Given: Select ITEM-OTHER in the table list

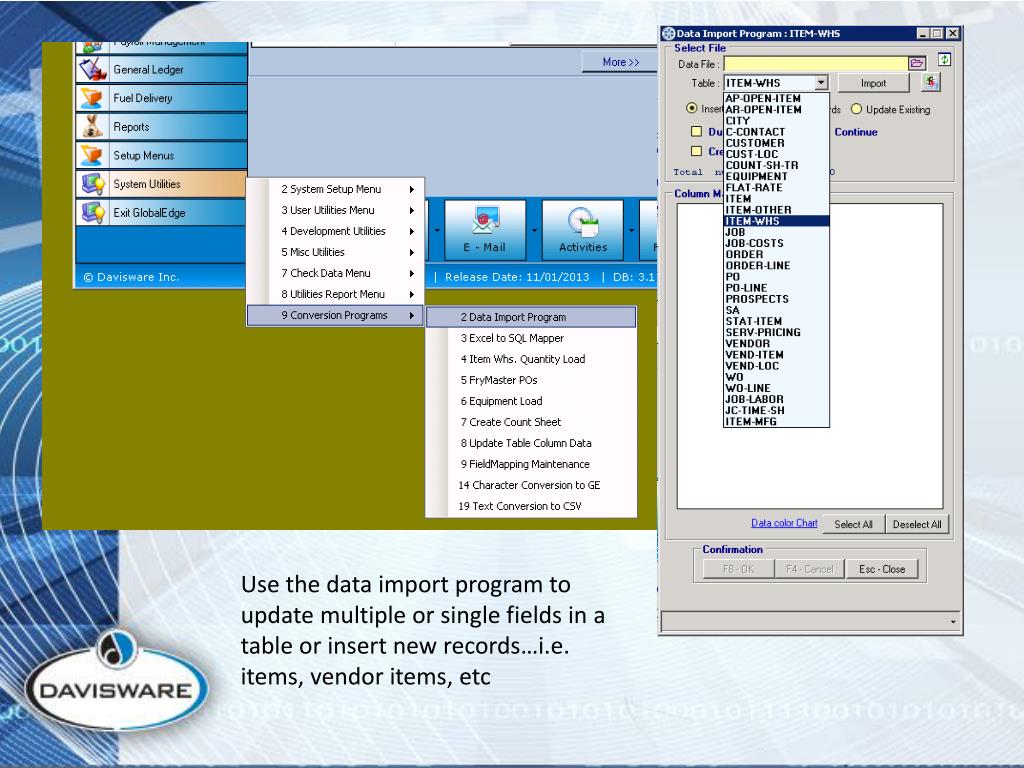Looking at the screenshot, I should pos(776,210).
